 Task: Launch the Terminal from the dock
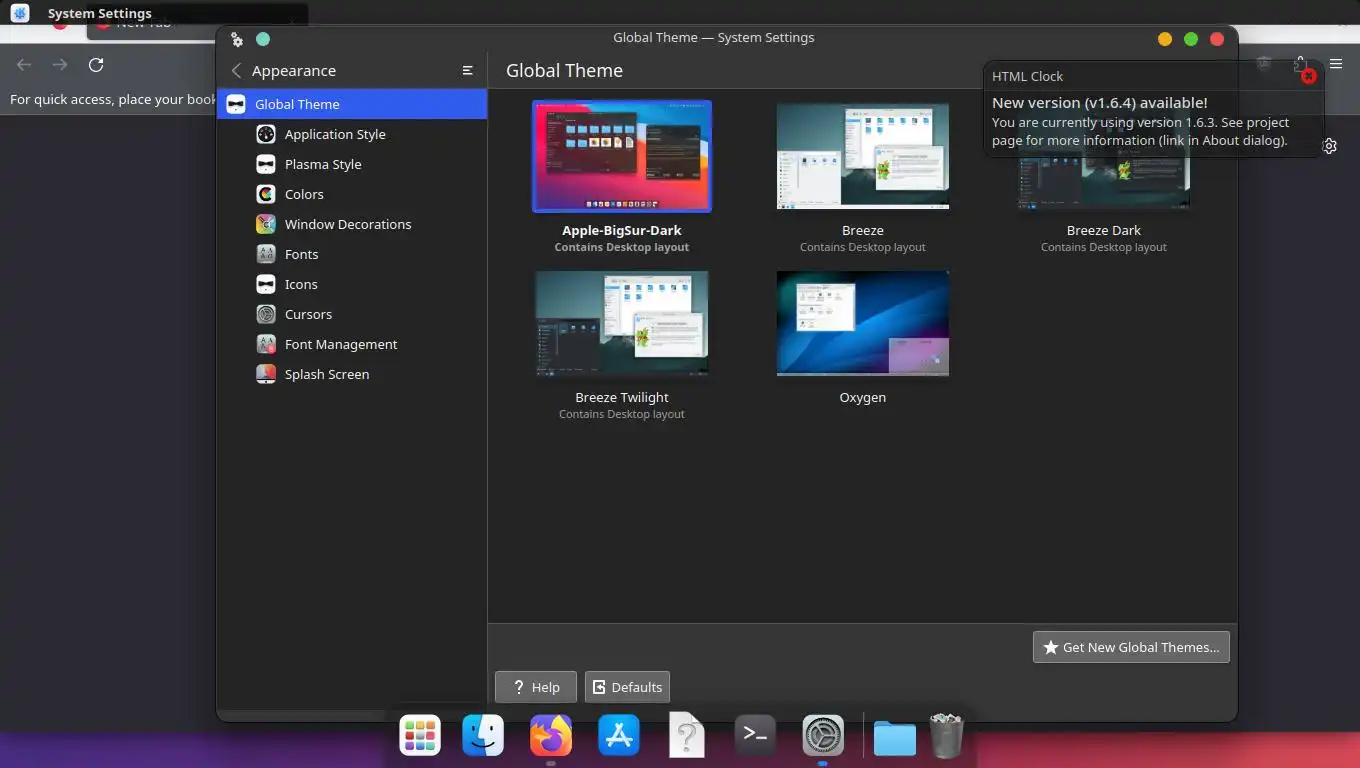(x=755, y=736)
